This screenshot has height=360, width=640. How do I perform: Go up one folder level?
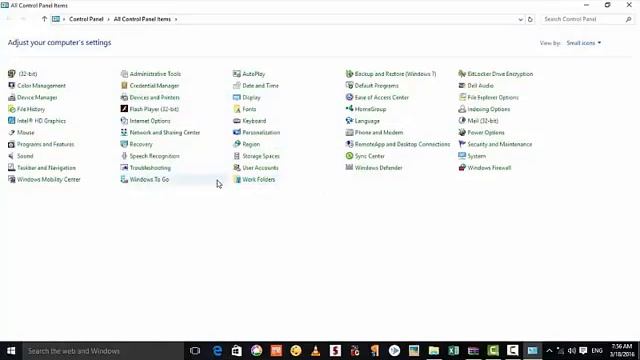44,19
